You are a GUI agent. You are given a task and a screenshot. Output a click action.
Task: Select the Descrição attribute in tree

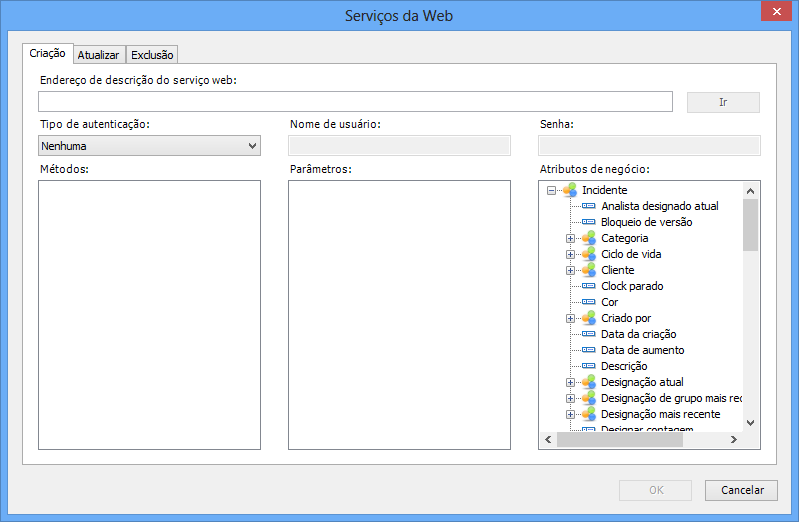[x=624, y=366]
